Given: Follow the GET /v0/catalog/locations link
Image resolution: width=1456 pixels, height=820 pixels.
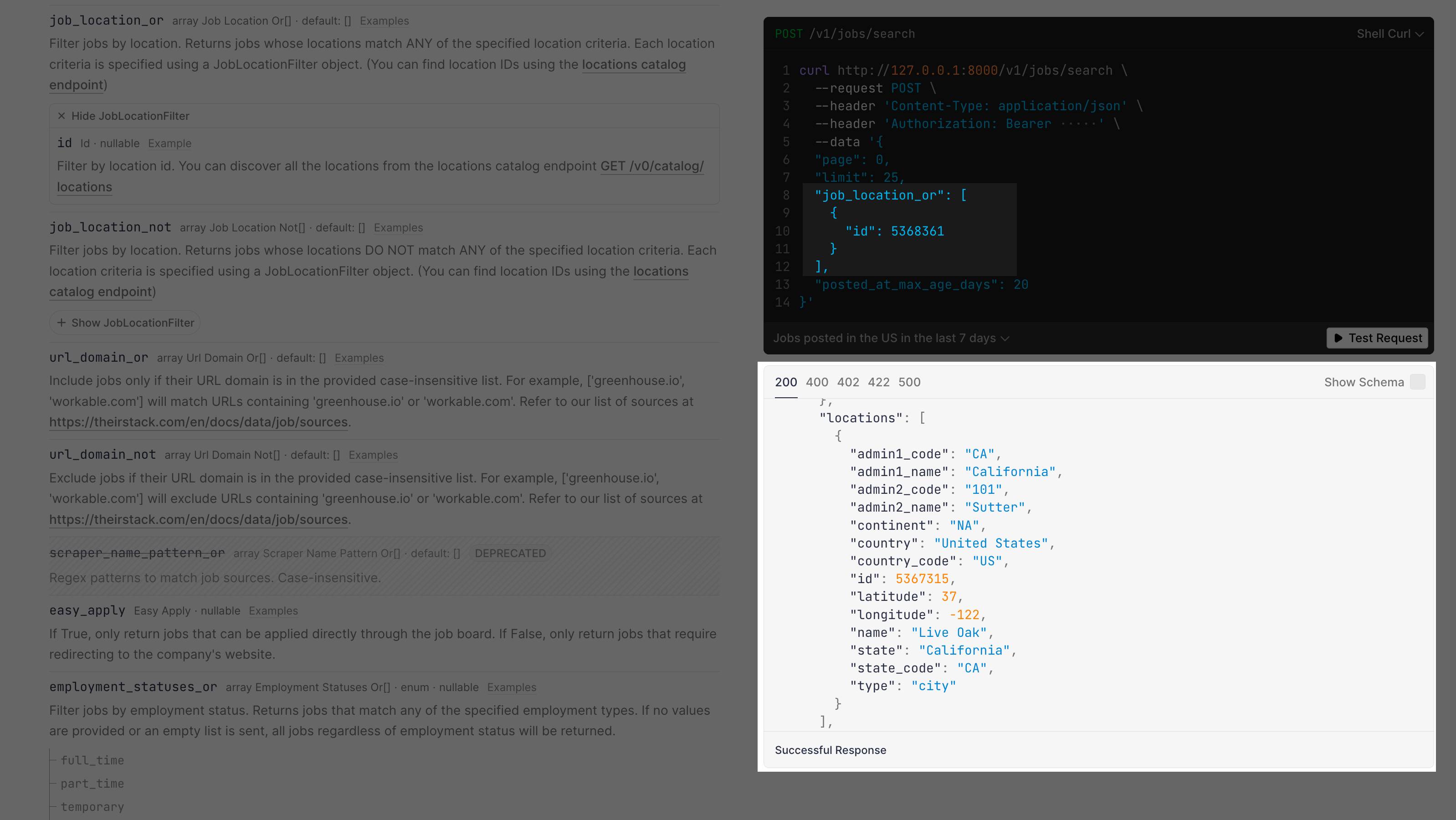Looking at the screenshot, I should pyautogui.click(x=651, y=166).
